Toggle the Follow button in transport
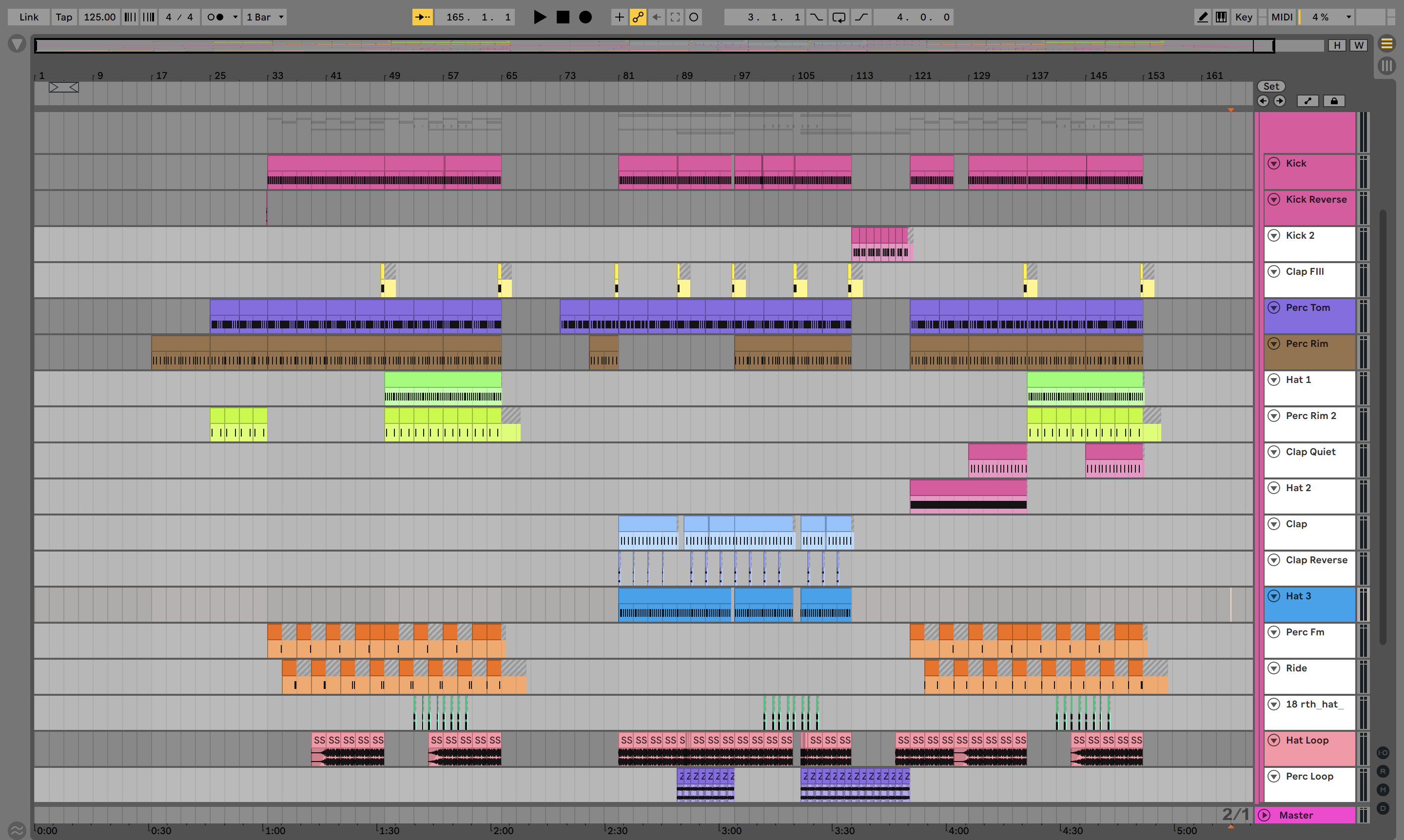The width and height of the screenshot is (1404, 840). (x=423, y=17)
